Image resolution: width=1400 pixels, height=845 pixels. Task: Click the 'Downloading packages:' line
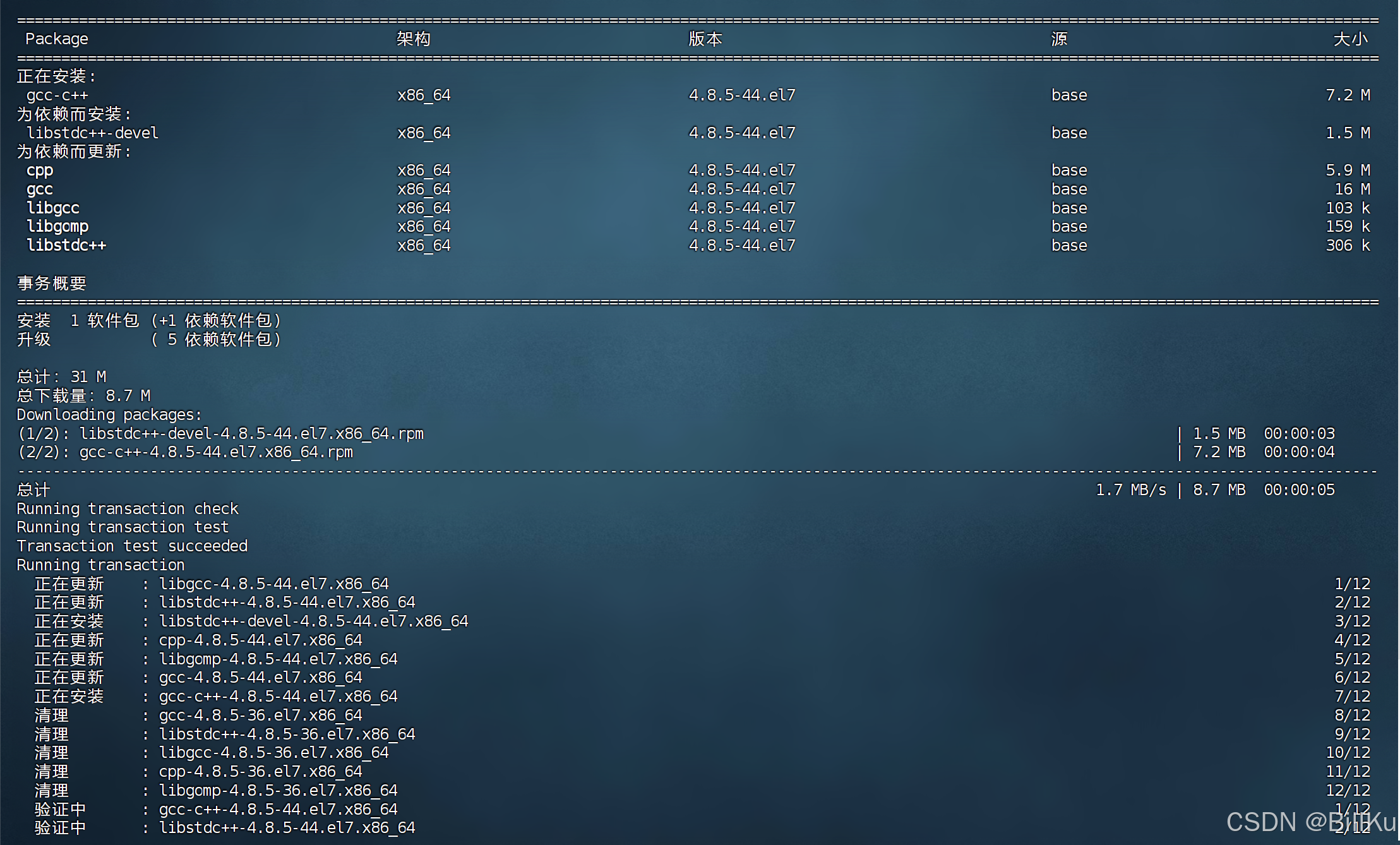click(x=109, y=415)
